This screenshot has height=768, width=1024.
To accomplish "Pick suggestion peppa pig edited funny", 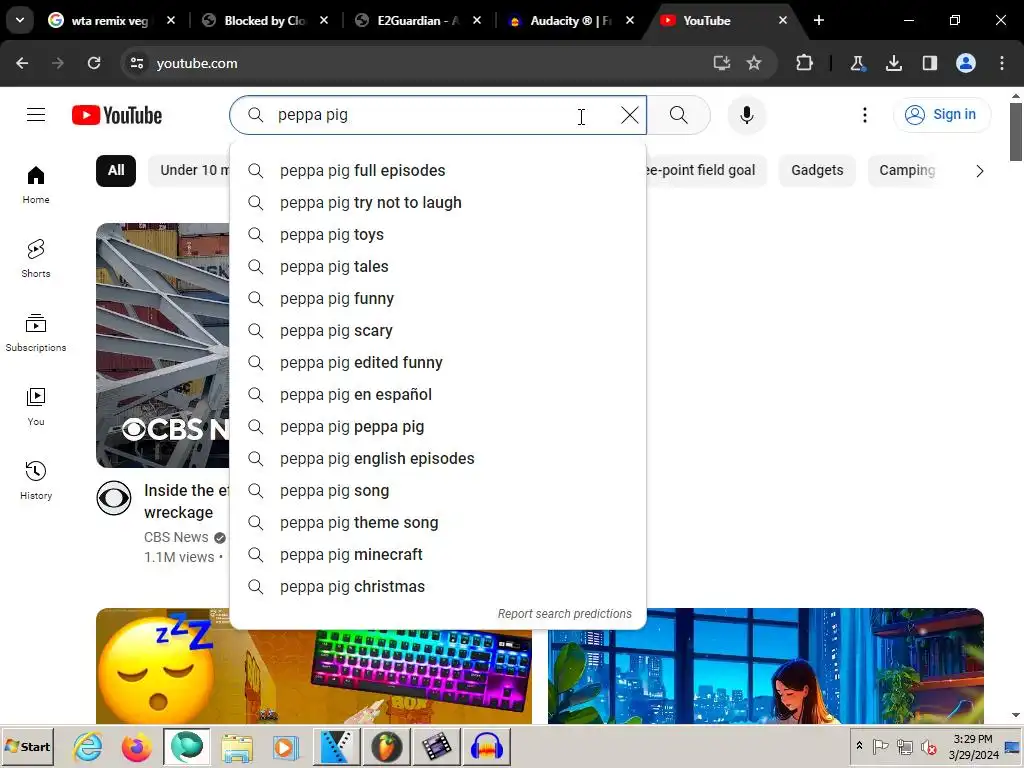I will click(438, 362).
